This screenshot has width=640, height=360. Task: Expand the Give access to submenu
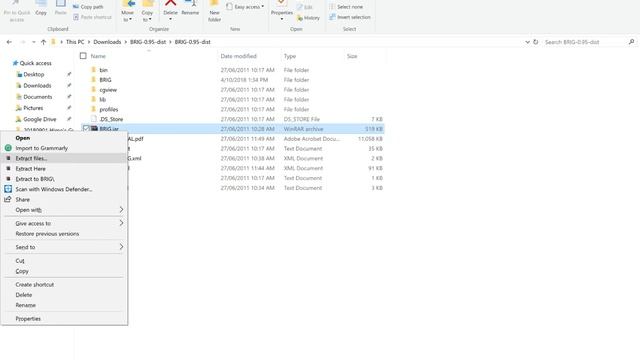[x=64, y=223]
